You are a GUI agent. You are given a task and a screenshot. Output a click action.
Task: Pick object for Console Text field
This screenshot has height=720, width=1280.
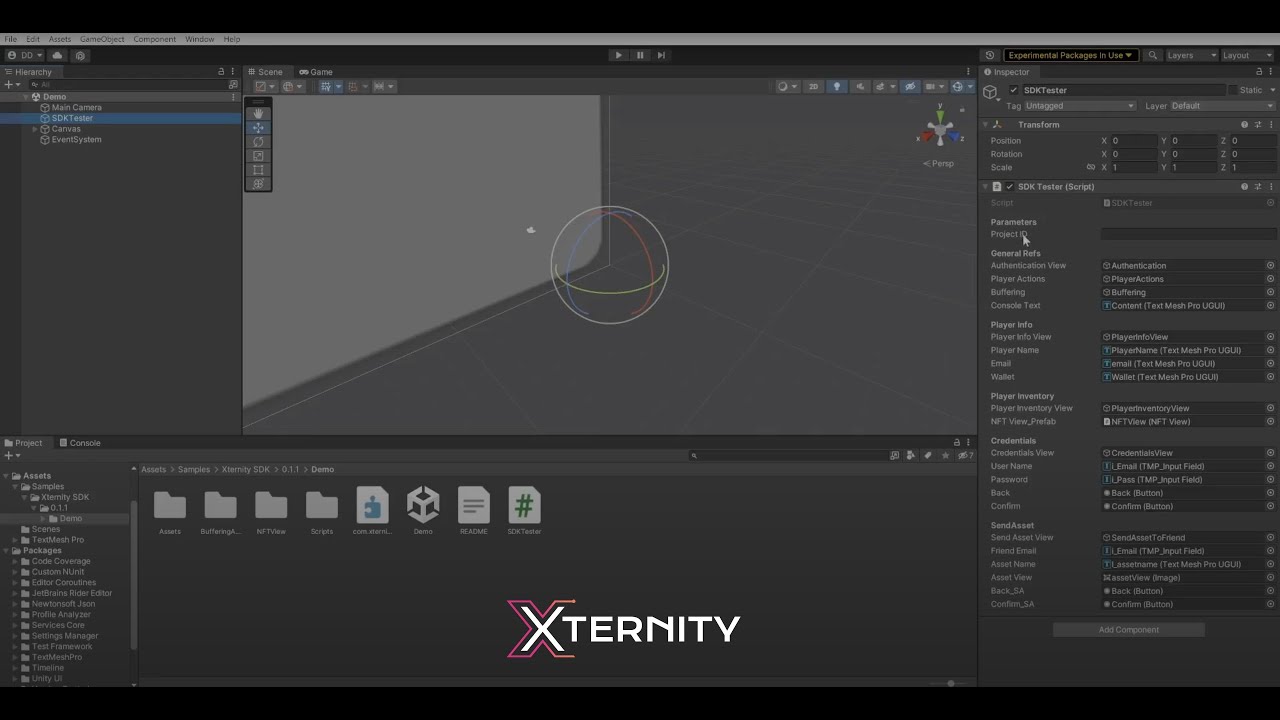(x=1270, y=306)
